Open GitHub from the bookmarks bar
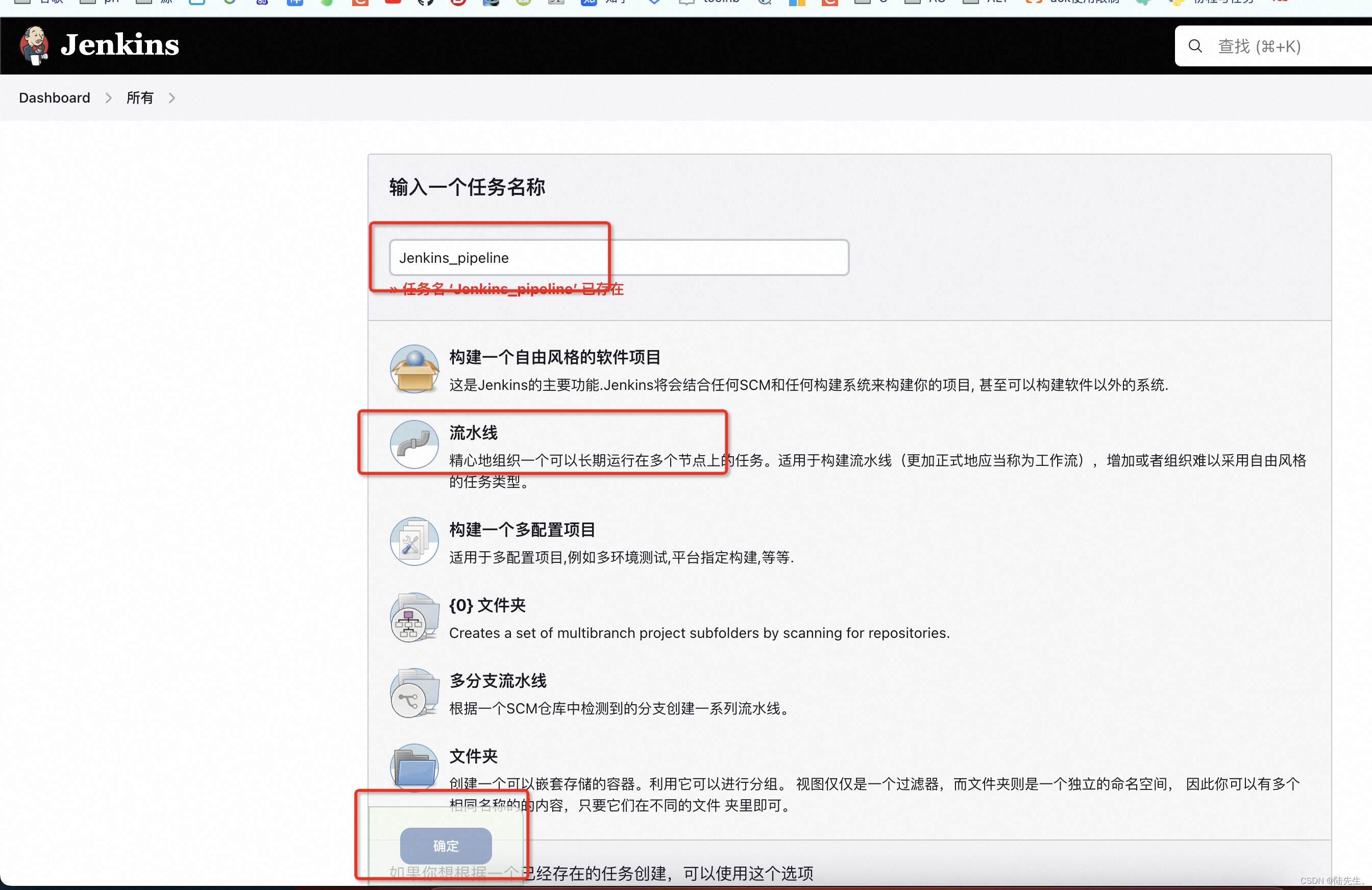 click(427, 3)
